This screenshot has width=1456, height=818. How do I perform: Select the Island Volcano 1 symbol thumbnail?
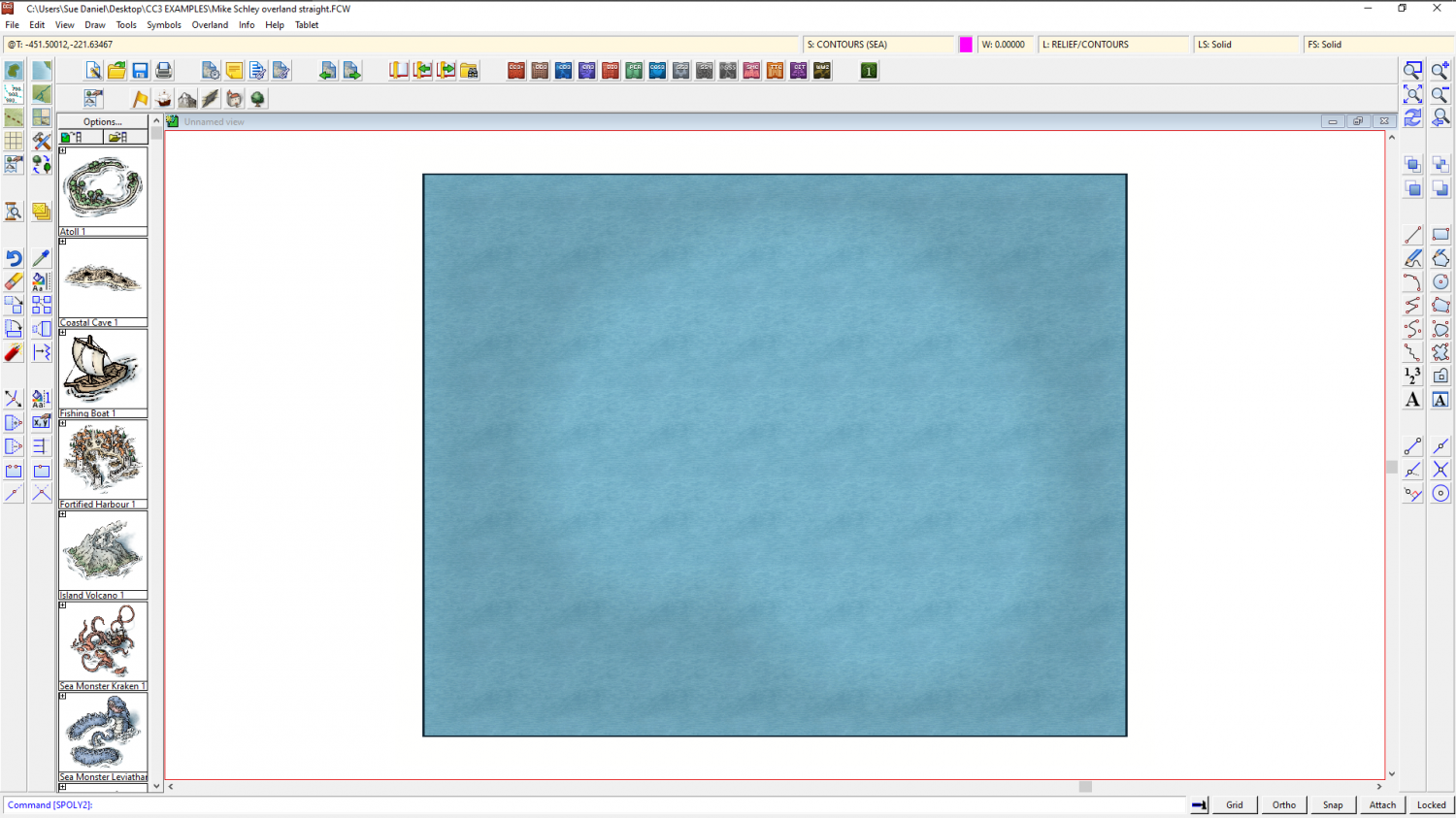[x=103, y=551]
